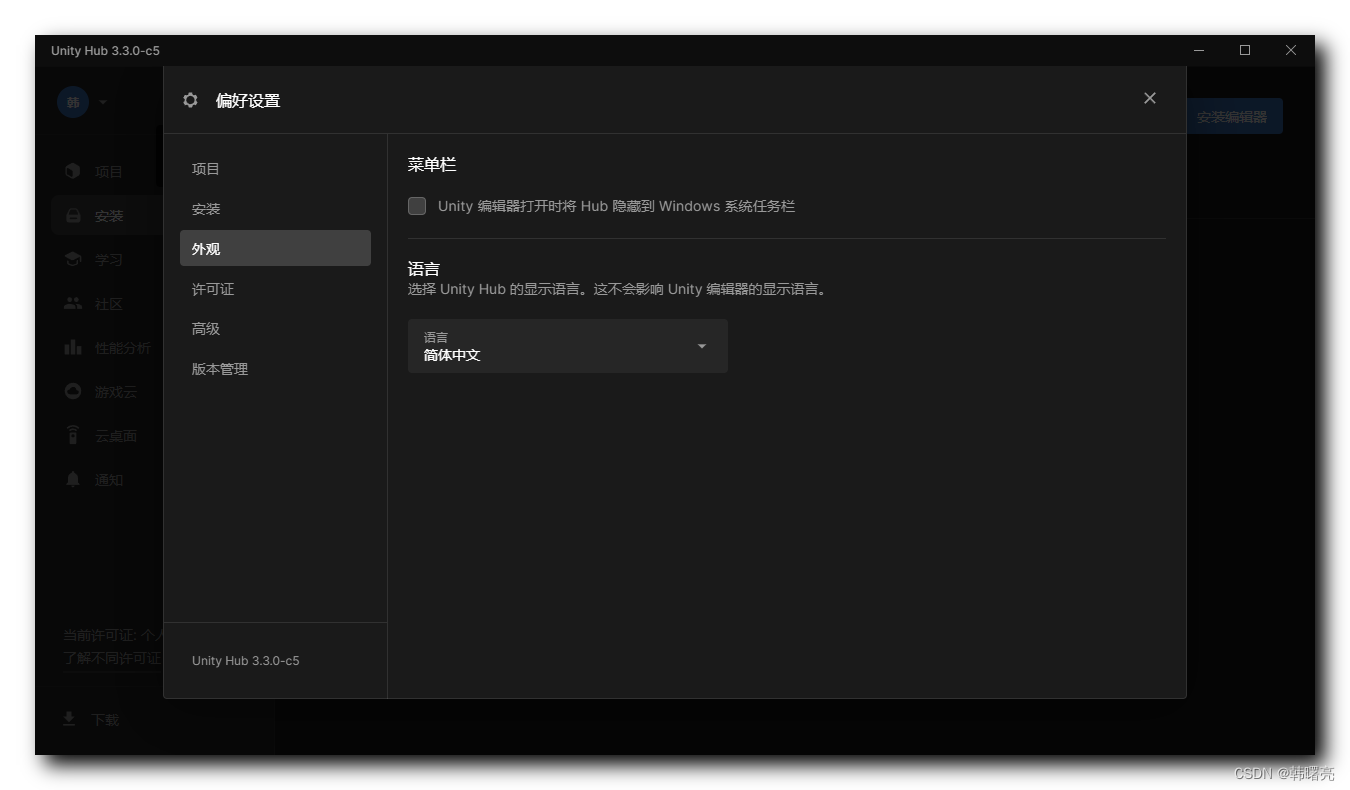Click the preferences gear icon

[x=191, y=100]
